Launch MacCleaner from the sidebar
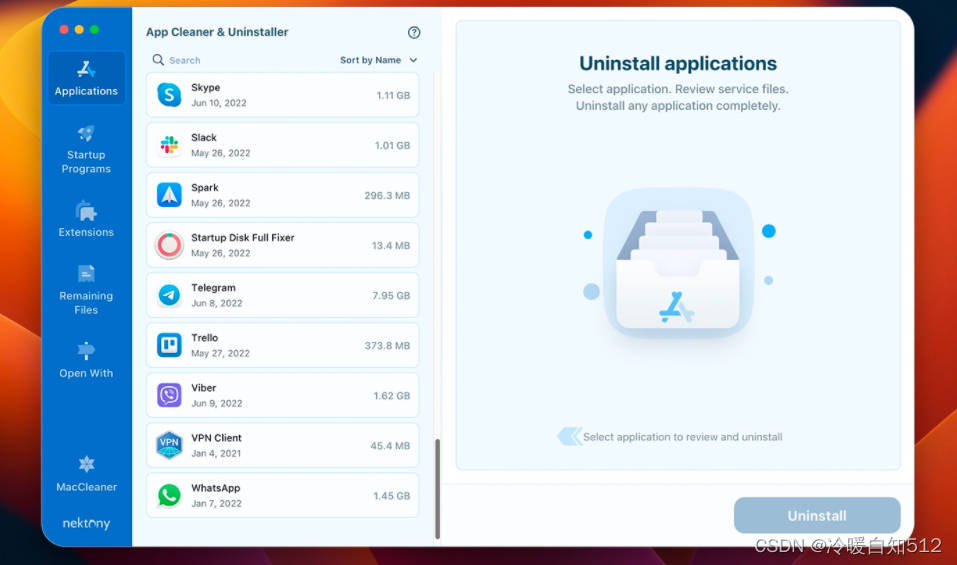The image size is (957, 565). [86, 473]
